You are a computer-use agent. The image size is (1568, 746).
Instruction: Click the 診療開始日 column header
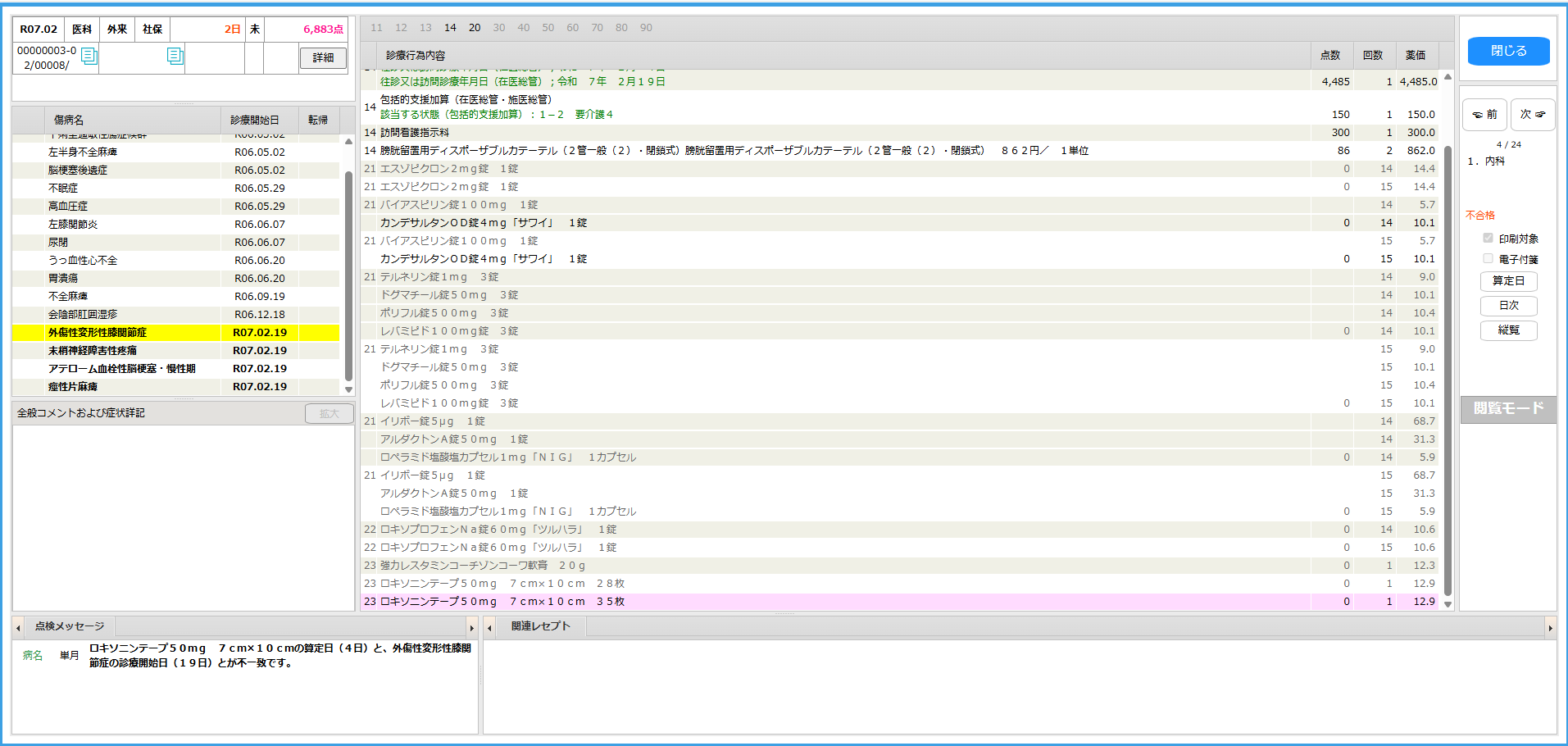(259, 120)
